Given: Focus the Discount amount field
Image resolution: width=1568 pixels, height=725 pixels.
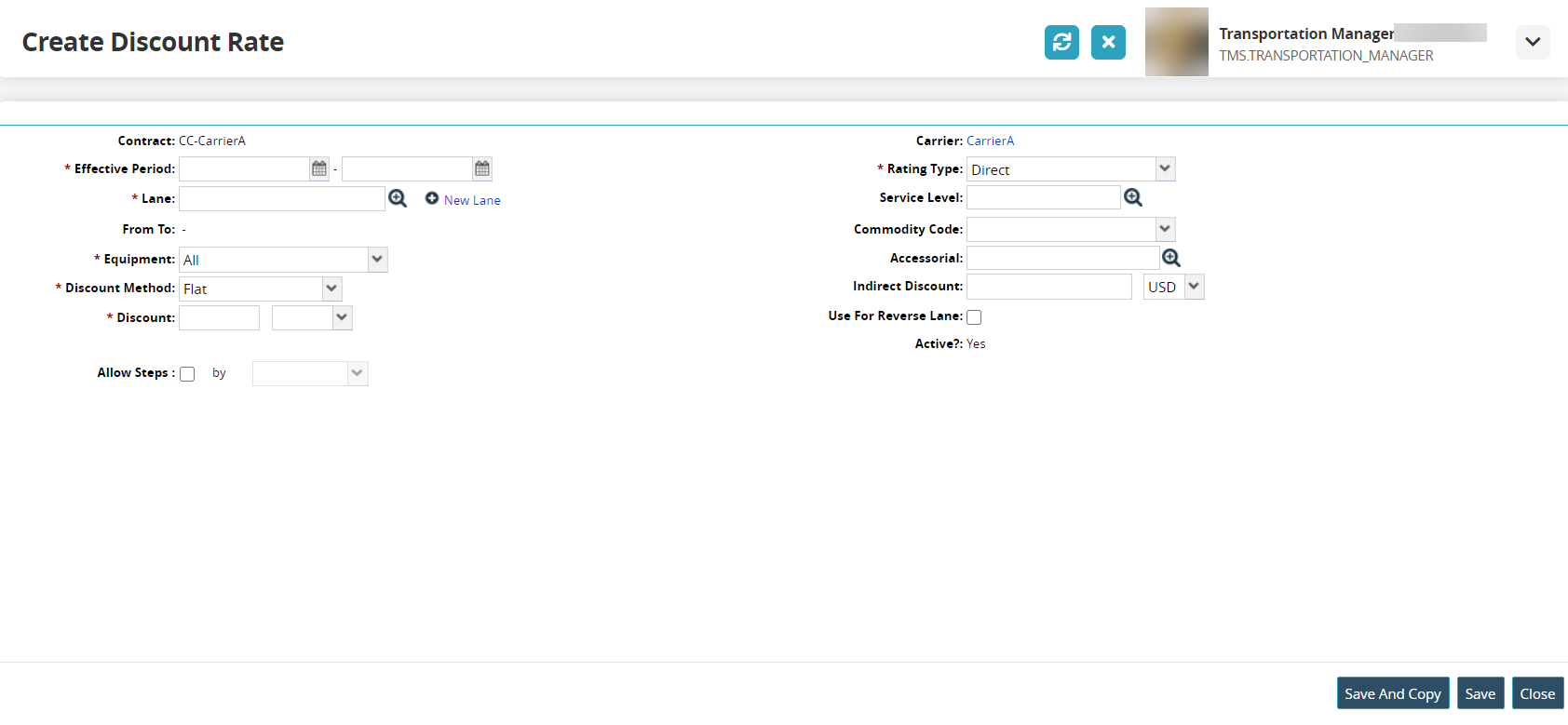Looking at the screenshot, I should click(x=219, y=317).
